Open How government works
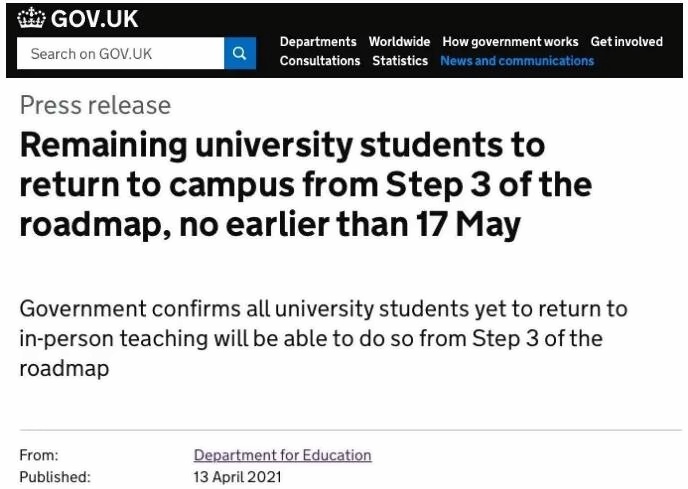The width and height of the screenshot is (688, 489). click(x=510, y=42)
